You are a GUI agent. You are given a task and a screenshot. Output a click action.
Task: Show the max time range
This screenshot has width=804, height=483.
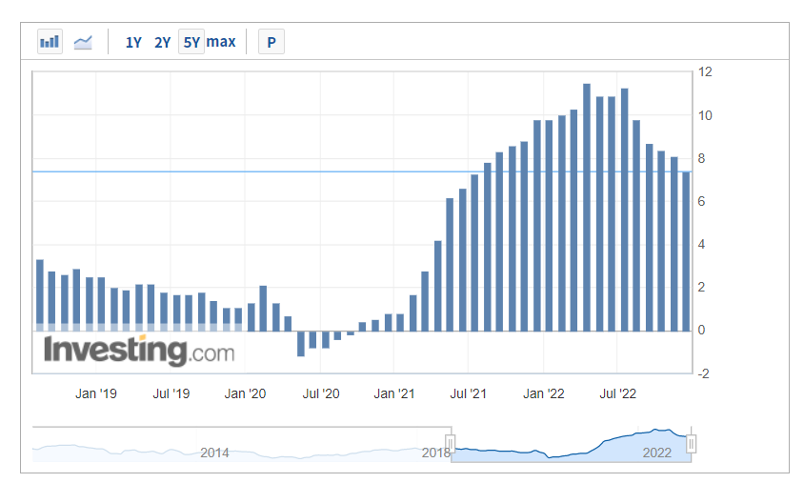click(221, 42)
